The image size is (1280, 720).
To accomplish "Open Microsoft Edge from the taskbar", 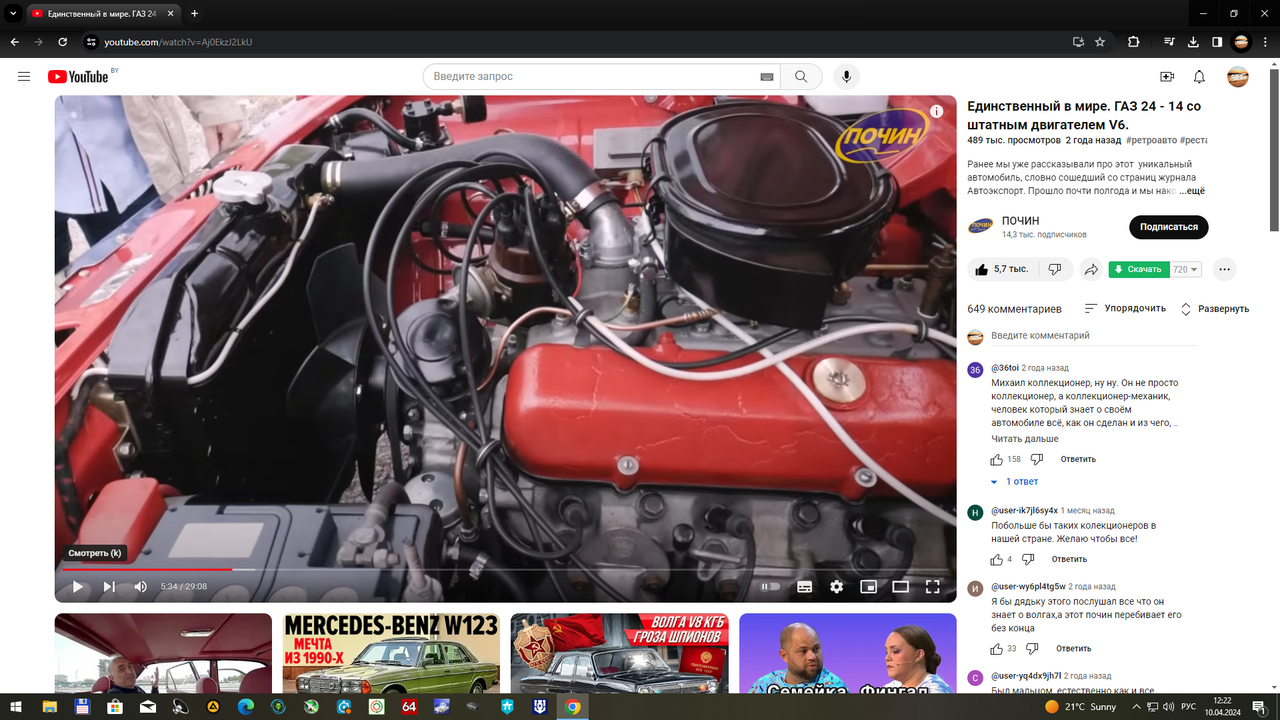I will click(245, 706).
